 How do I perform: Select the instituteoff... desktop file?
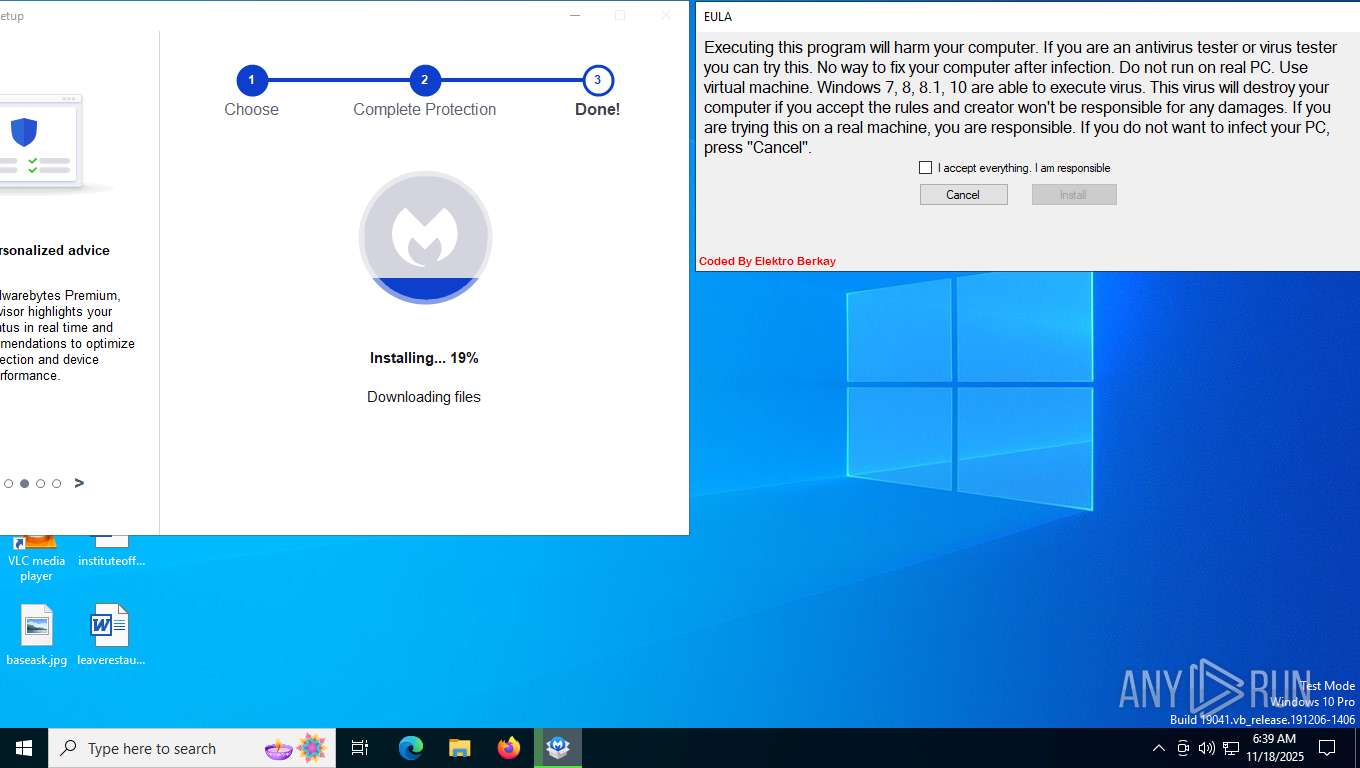coord(111,552)
